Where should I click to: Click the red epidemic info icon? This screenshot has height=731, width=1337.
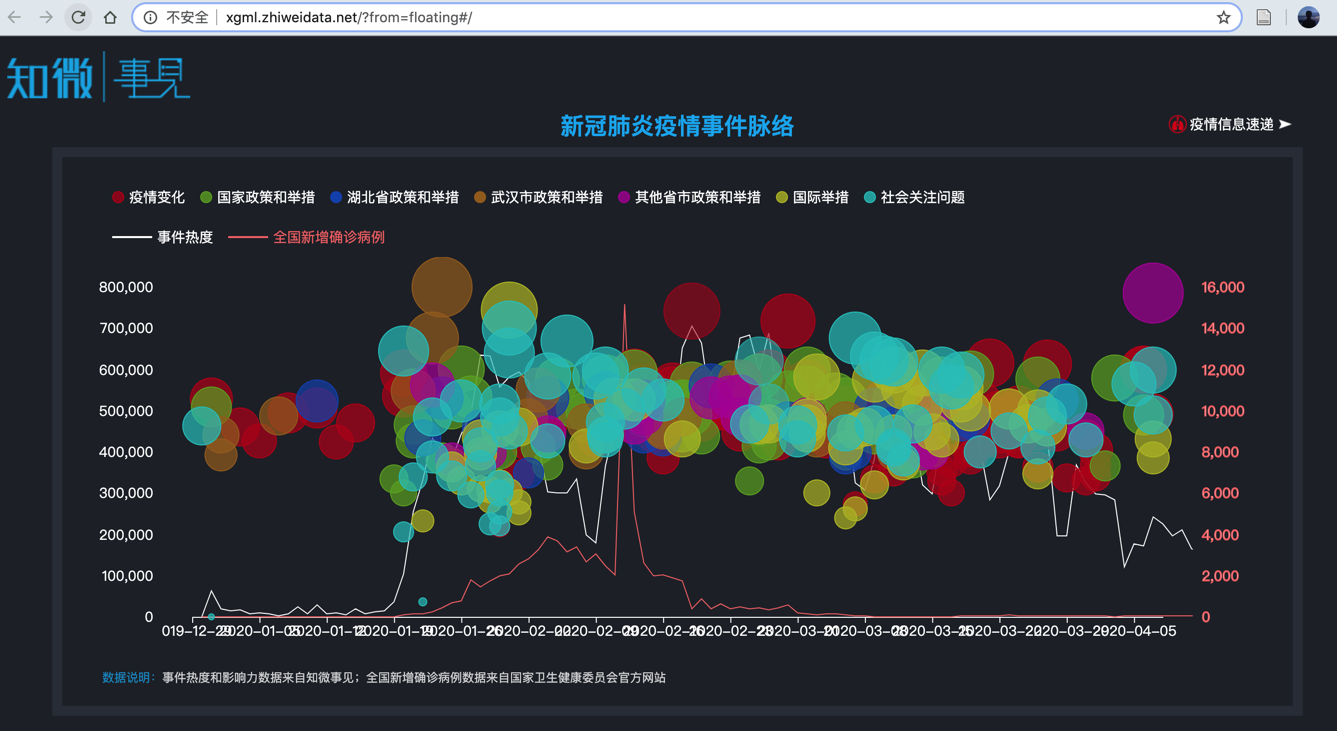(1177, 124)
